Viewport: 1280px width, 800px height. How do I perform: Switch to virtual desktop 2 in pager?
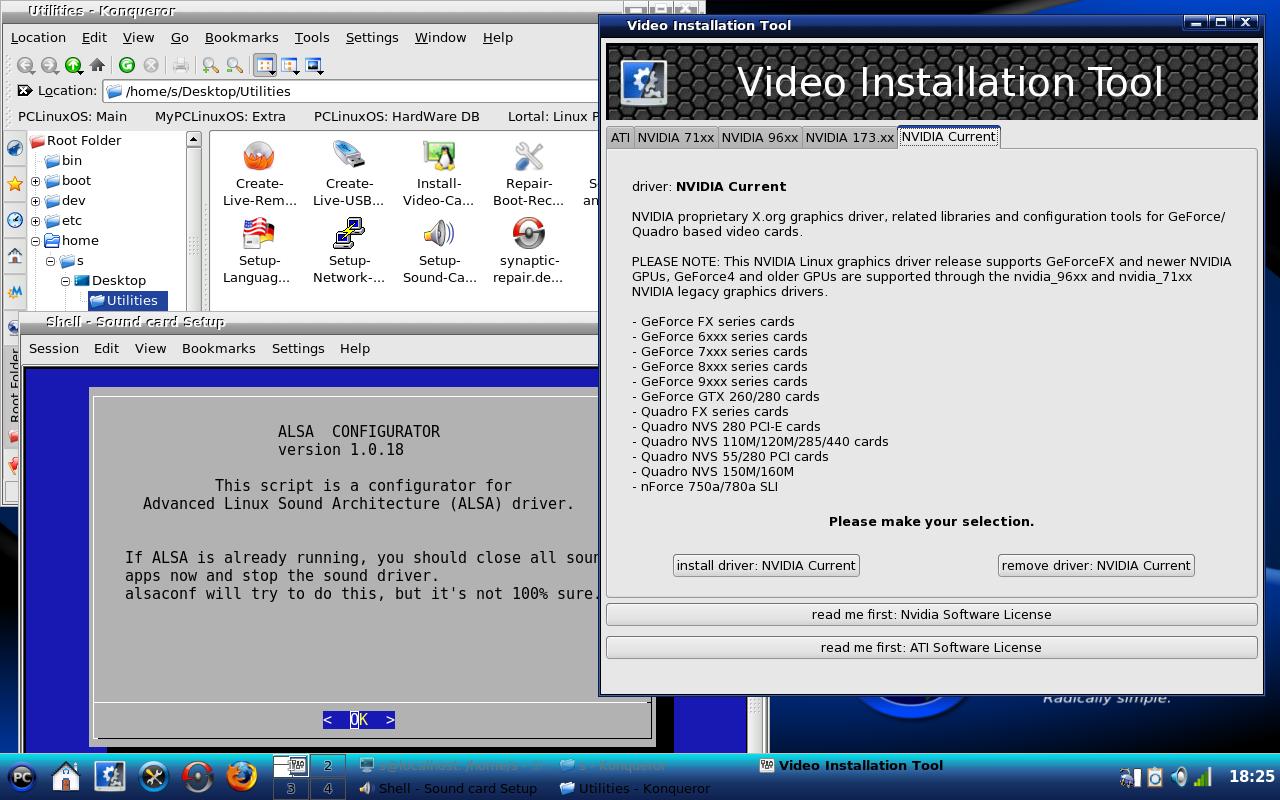(327, 766)
